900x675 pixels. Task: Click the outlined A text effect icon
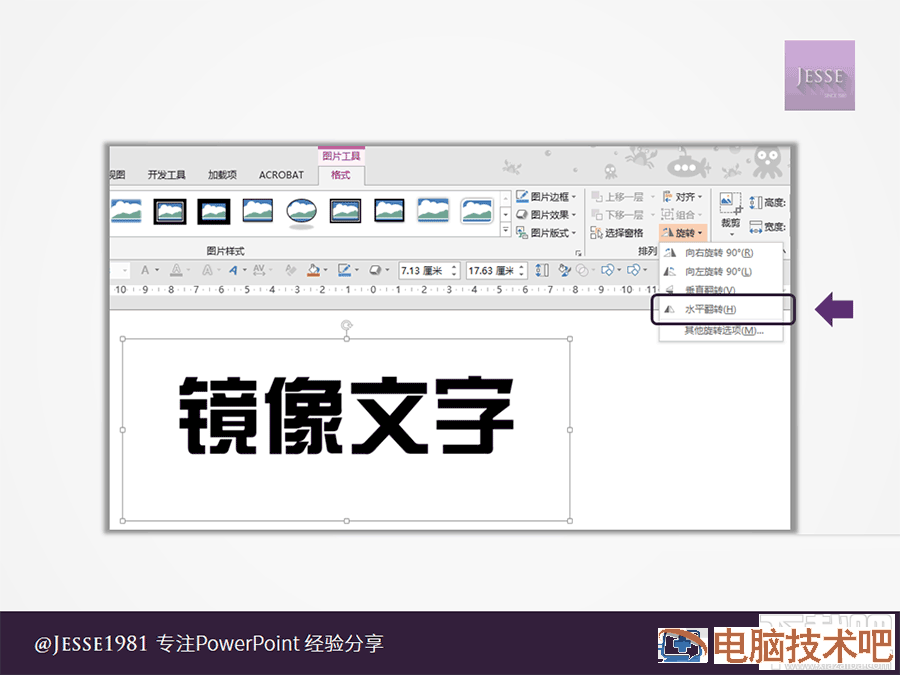207,270
